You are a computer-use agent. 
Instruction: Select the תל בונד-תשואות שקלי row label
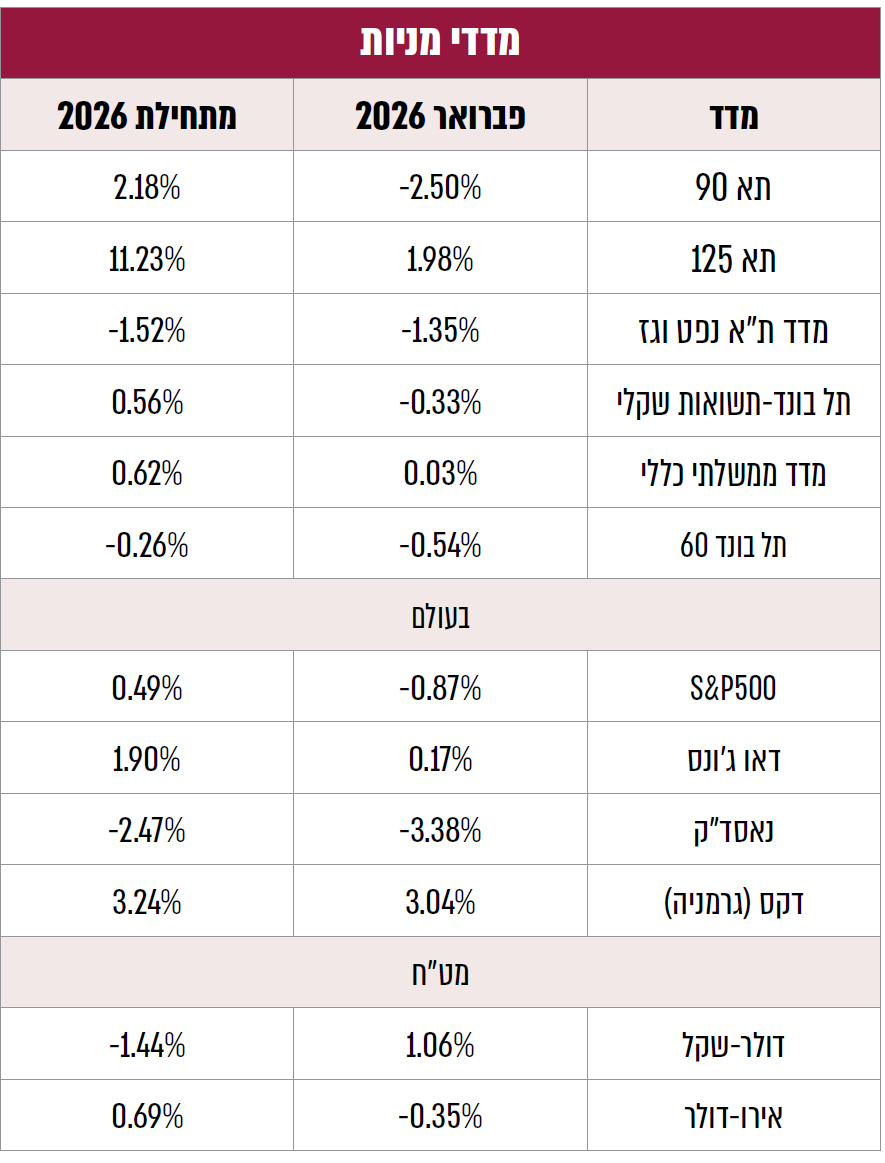[x=734, y=402]
